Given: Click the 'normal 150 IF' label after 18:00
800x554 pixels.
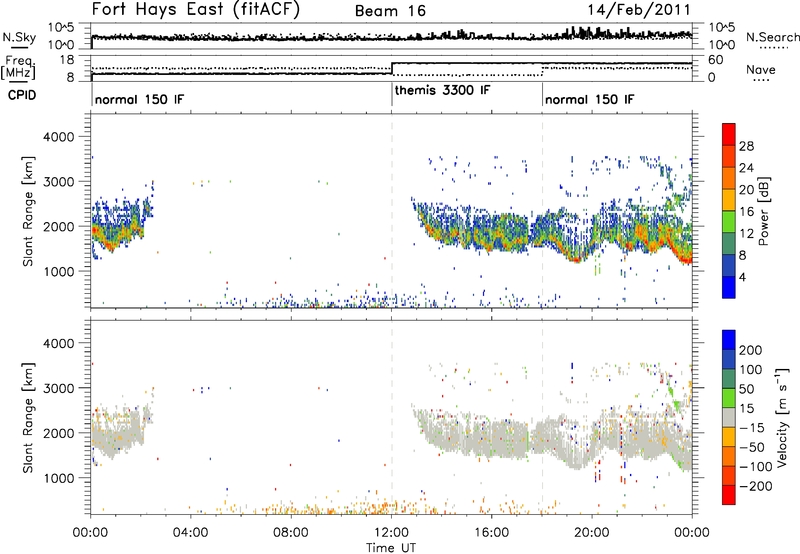Looking at the screenshot, I should tap(589, 99).
